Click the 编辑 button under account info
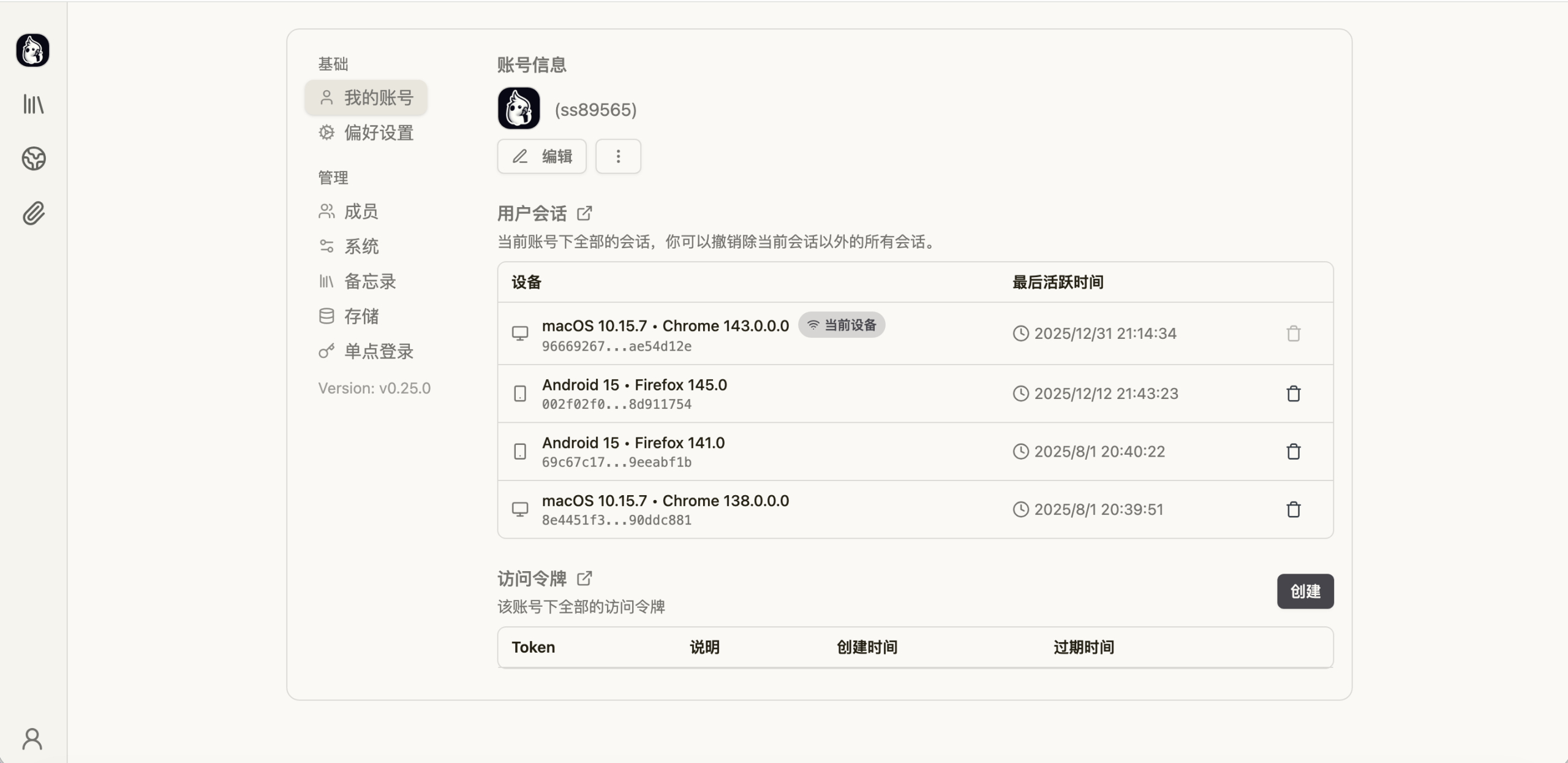 (541, 156)
